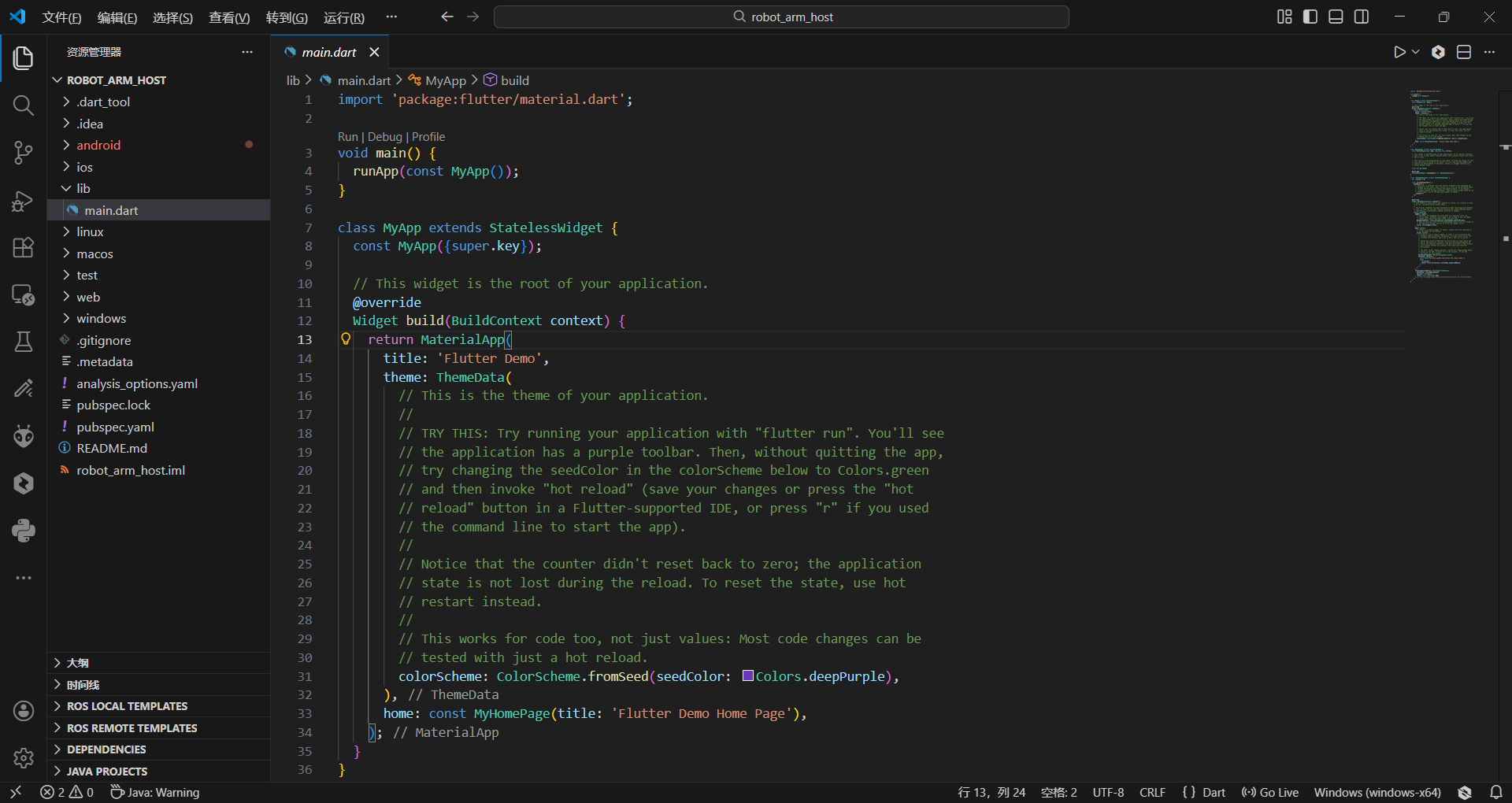Click the Java: Warning status item
The height and width of the screenshot is (803, 1512).
[x=154, y=792]
